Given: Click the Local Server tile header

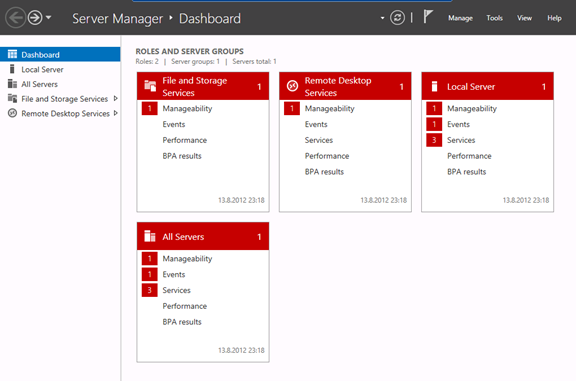Looking at the screenshot, I should tap(487, 86).
